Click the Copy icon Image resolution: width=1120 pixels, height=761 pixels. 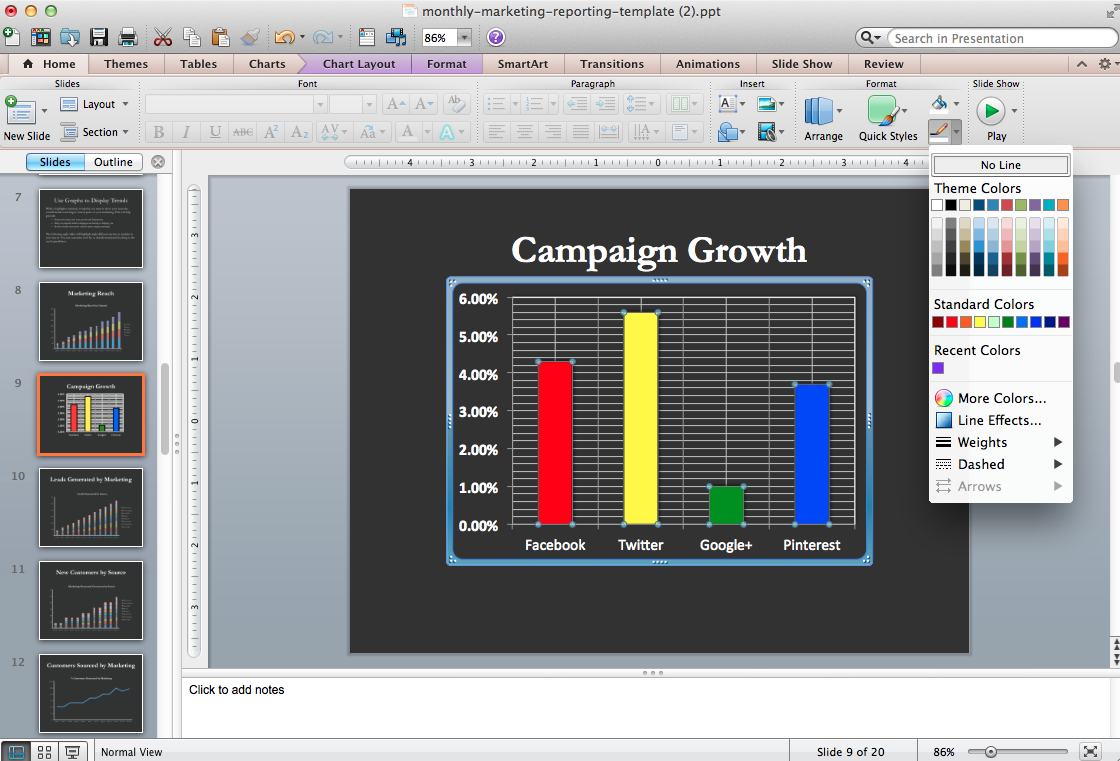(191, 37)
